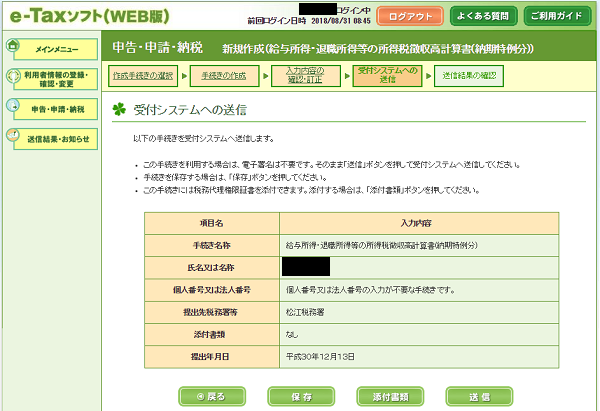Click the e-Taxソフト(WEB版) logo

[x=90, y=16]
